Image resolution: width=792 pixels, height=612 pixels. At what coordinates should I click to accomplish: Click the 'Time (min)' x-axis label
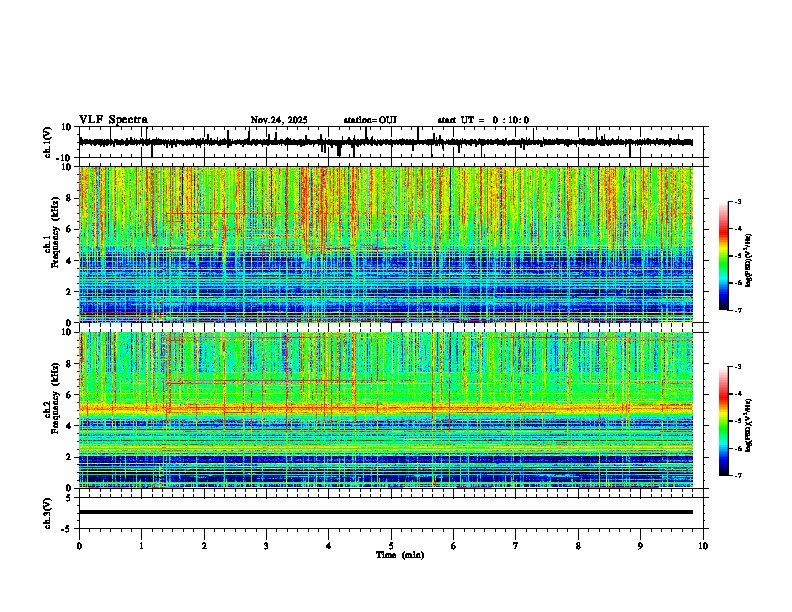coord(400,555)
